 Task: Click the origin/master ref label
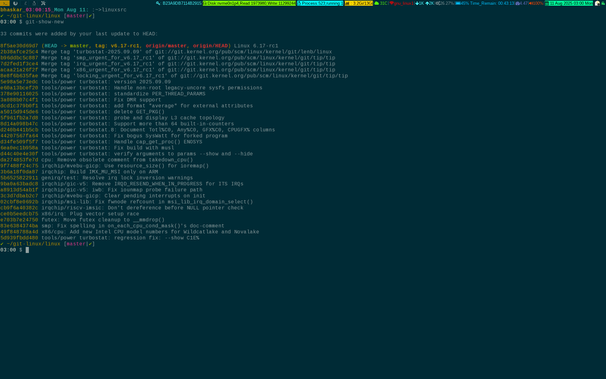[x=166, y=46]
